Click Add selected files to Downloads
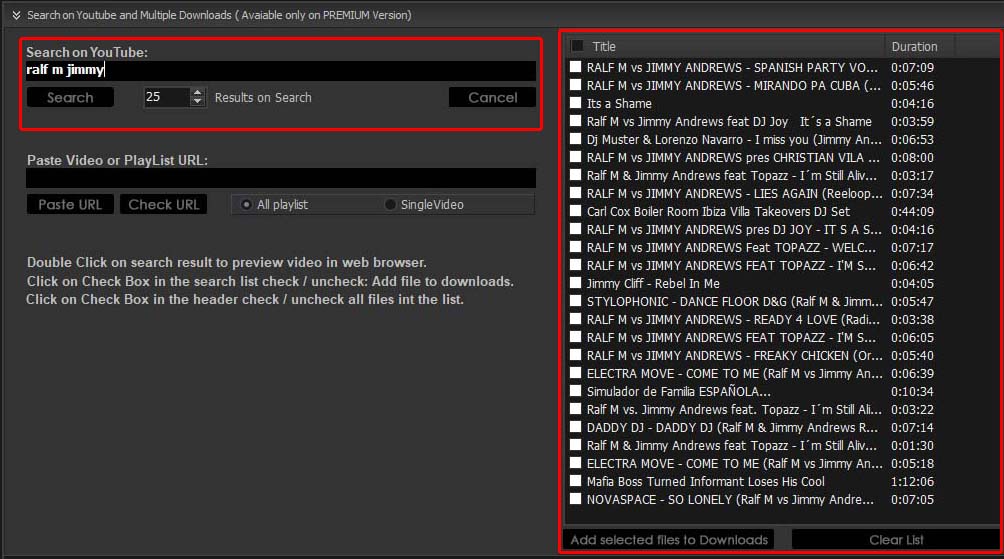The height and width of the screenshot is (559, 1004). [x=668, y=539]
